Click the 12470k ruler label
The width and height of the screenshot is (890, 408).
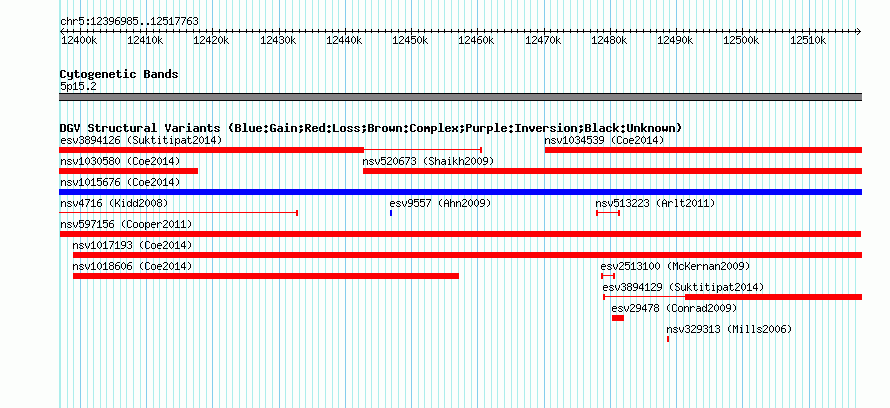click(x=543, y=40)
